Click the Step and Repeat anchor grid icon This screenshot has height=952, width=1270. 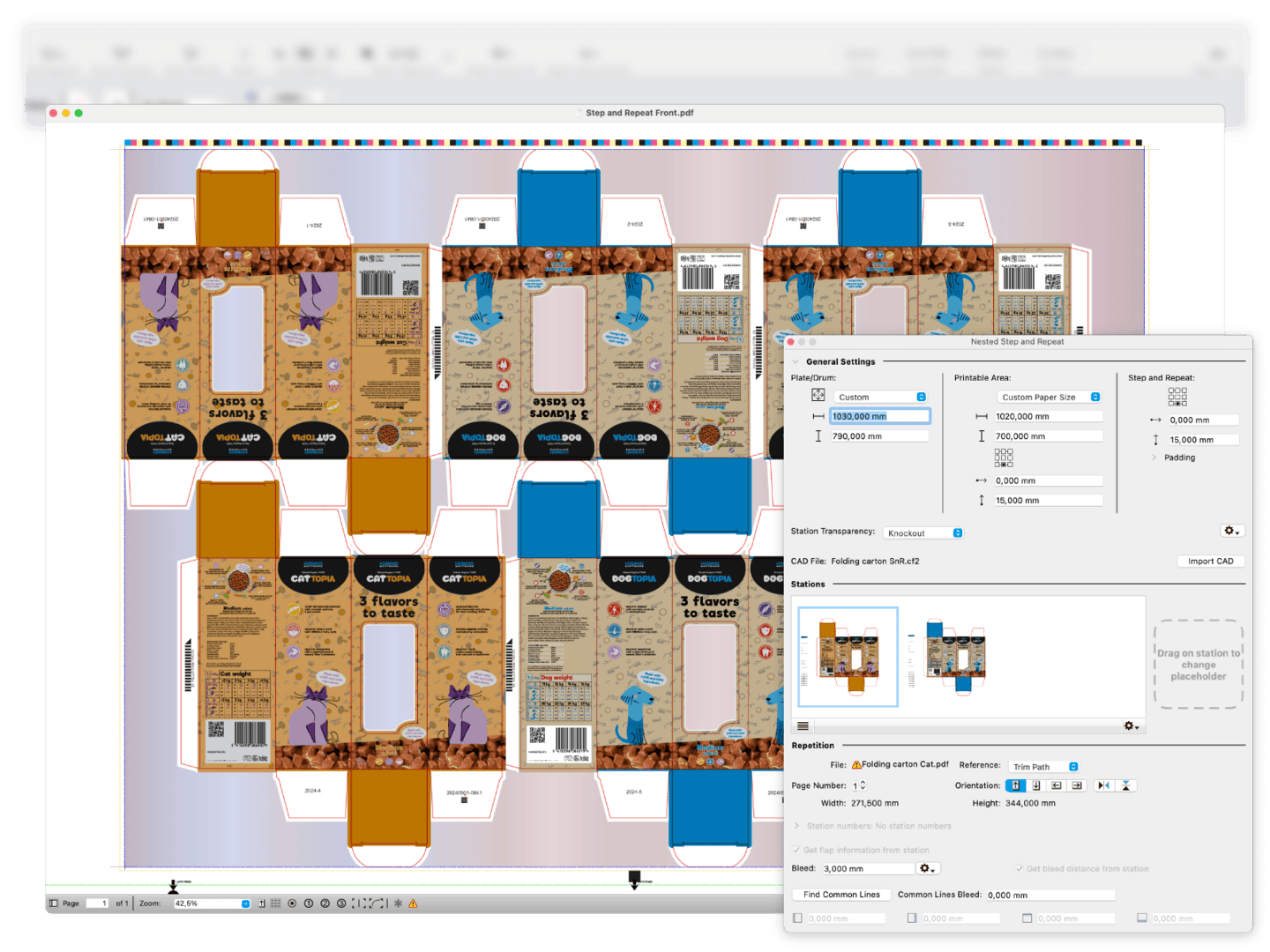(1177, 397)
